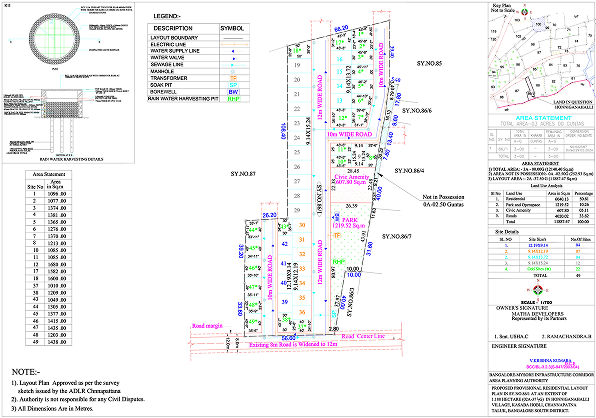Click the Land Use Analysis heading
The image size is (596, 418).
(547, 186)
